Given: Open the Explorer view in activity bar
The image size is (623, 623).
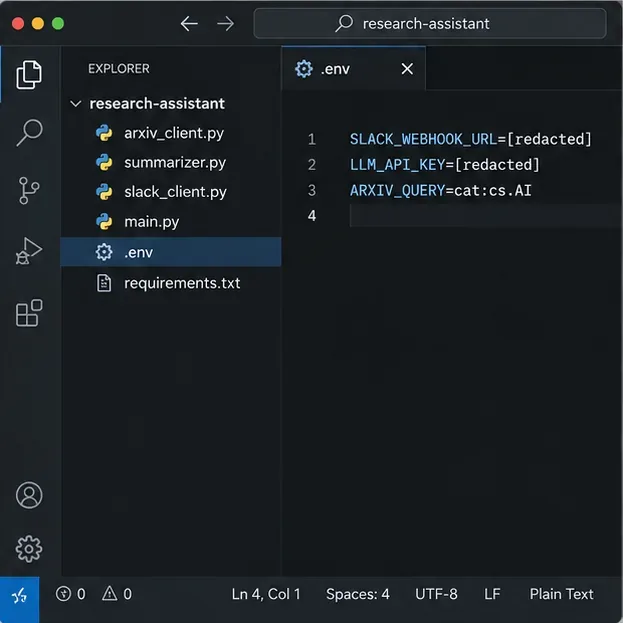Looking at the screenshot, I should pyautogui.click(x=29, y=75).
